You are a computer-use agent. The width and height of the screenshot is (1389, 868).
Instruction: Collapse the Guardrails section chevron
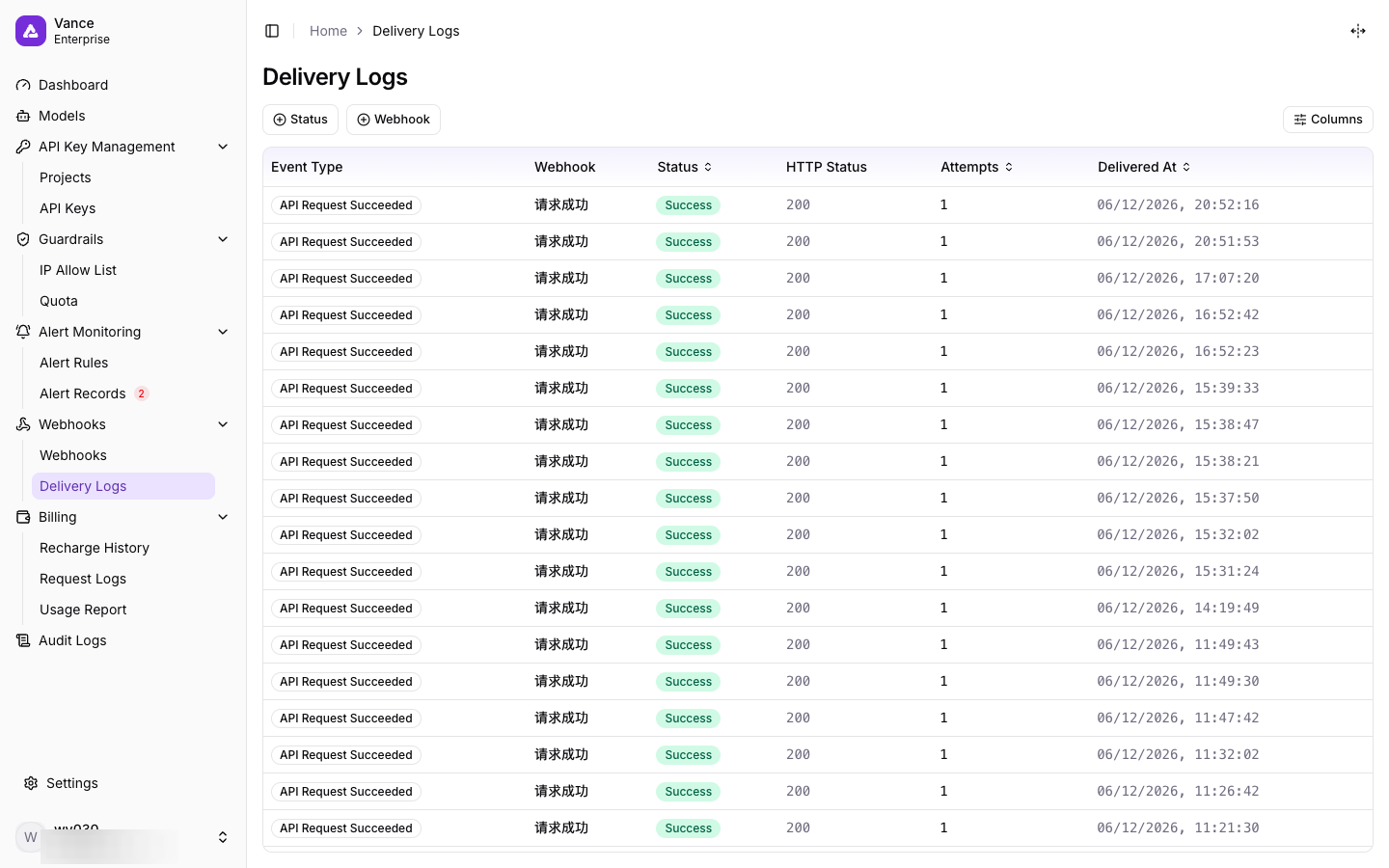(223, 239)
